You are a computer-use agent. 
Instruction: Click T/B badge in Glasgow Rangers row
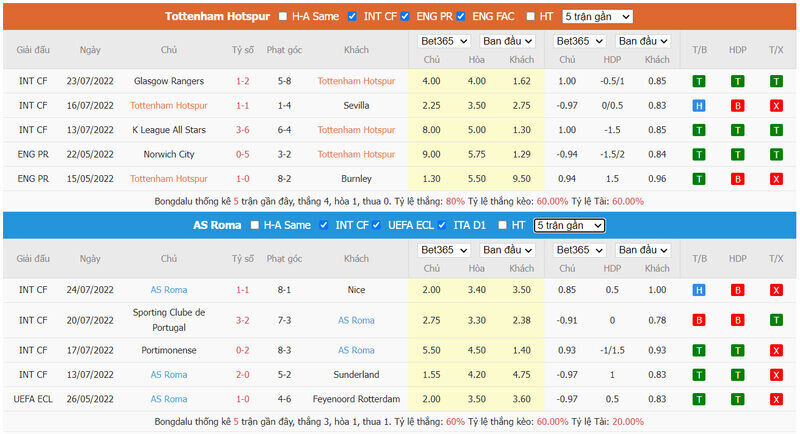(x=699, y=81)
